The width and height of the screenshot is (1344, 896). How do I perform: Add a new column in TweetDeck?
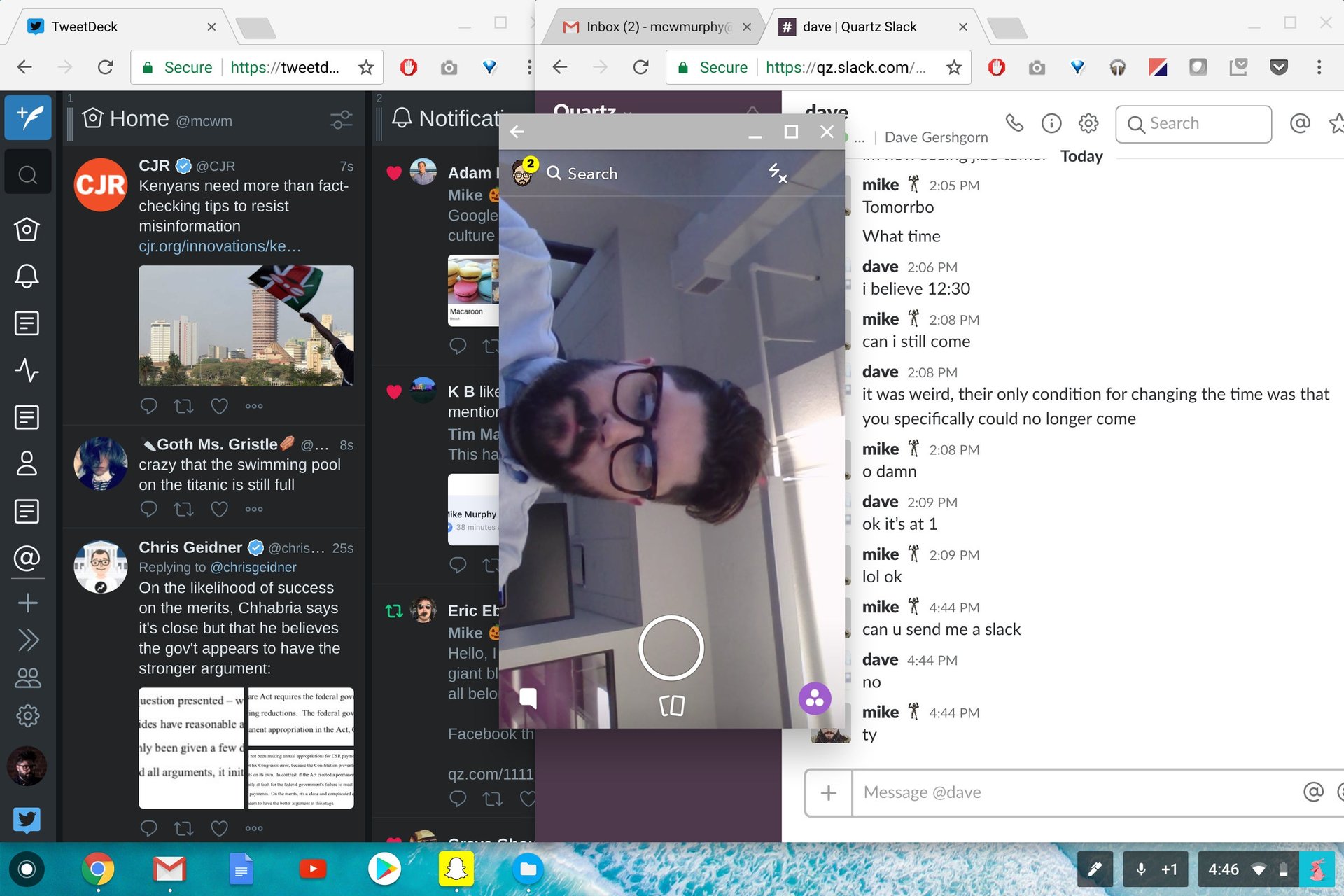click(x=27, y=603)
